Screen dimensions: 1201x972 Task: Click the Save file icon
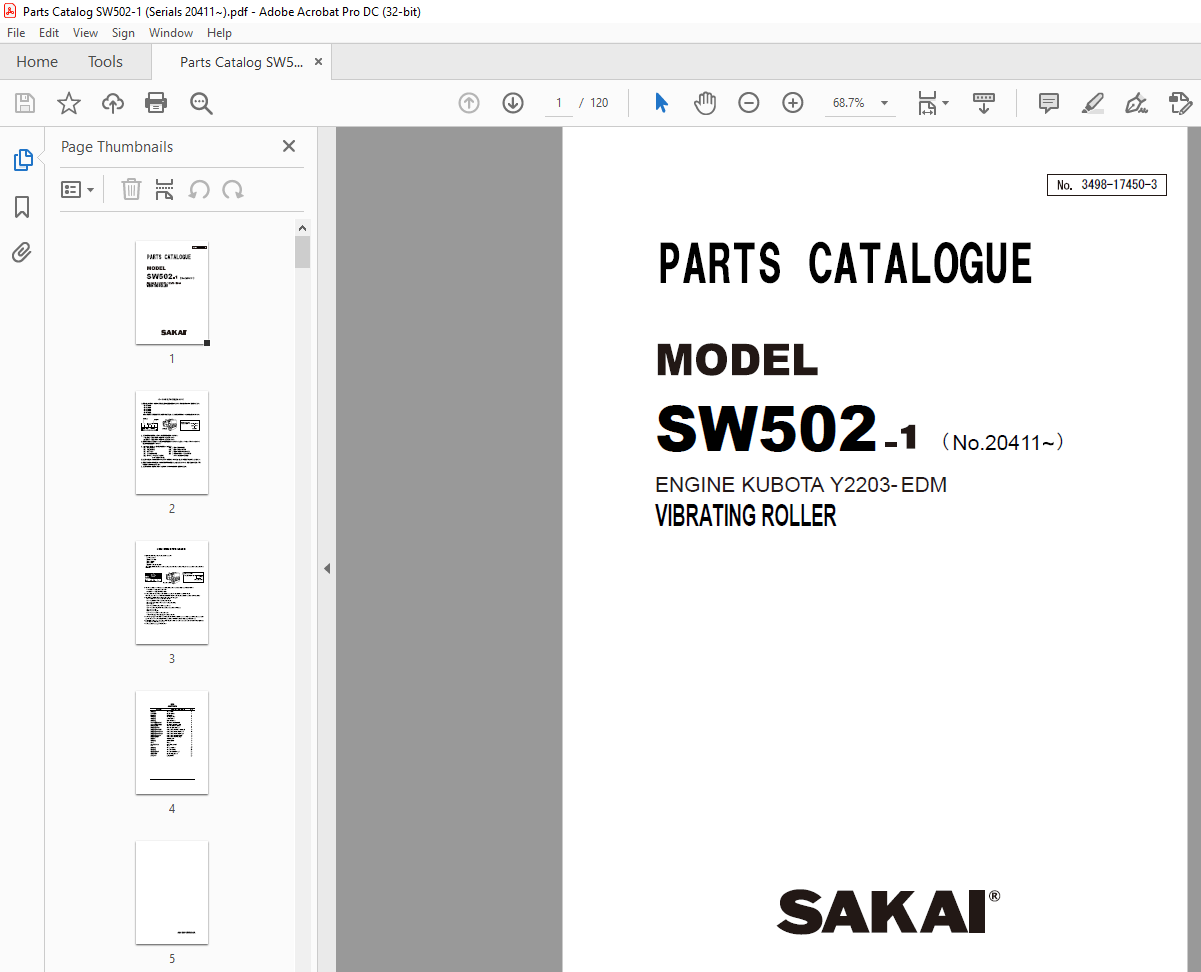click(x=25, y=103)
